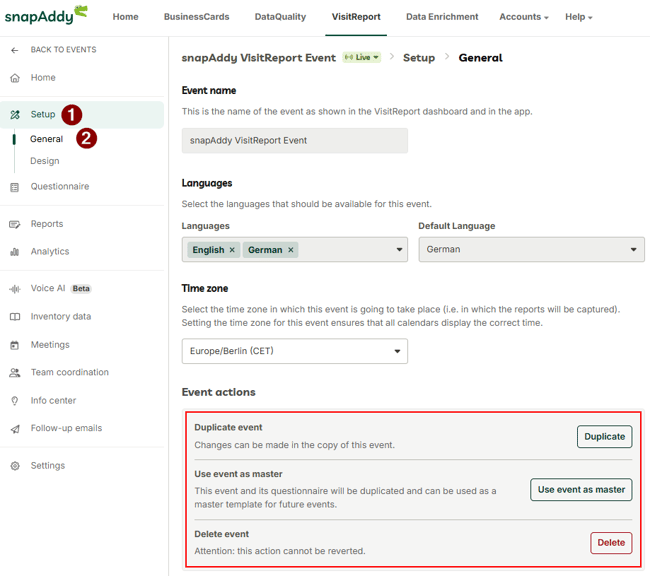Open Inventory data in the sidebar
This screenshot has width=650, height=576.
click(x=61, y=316)
